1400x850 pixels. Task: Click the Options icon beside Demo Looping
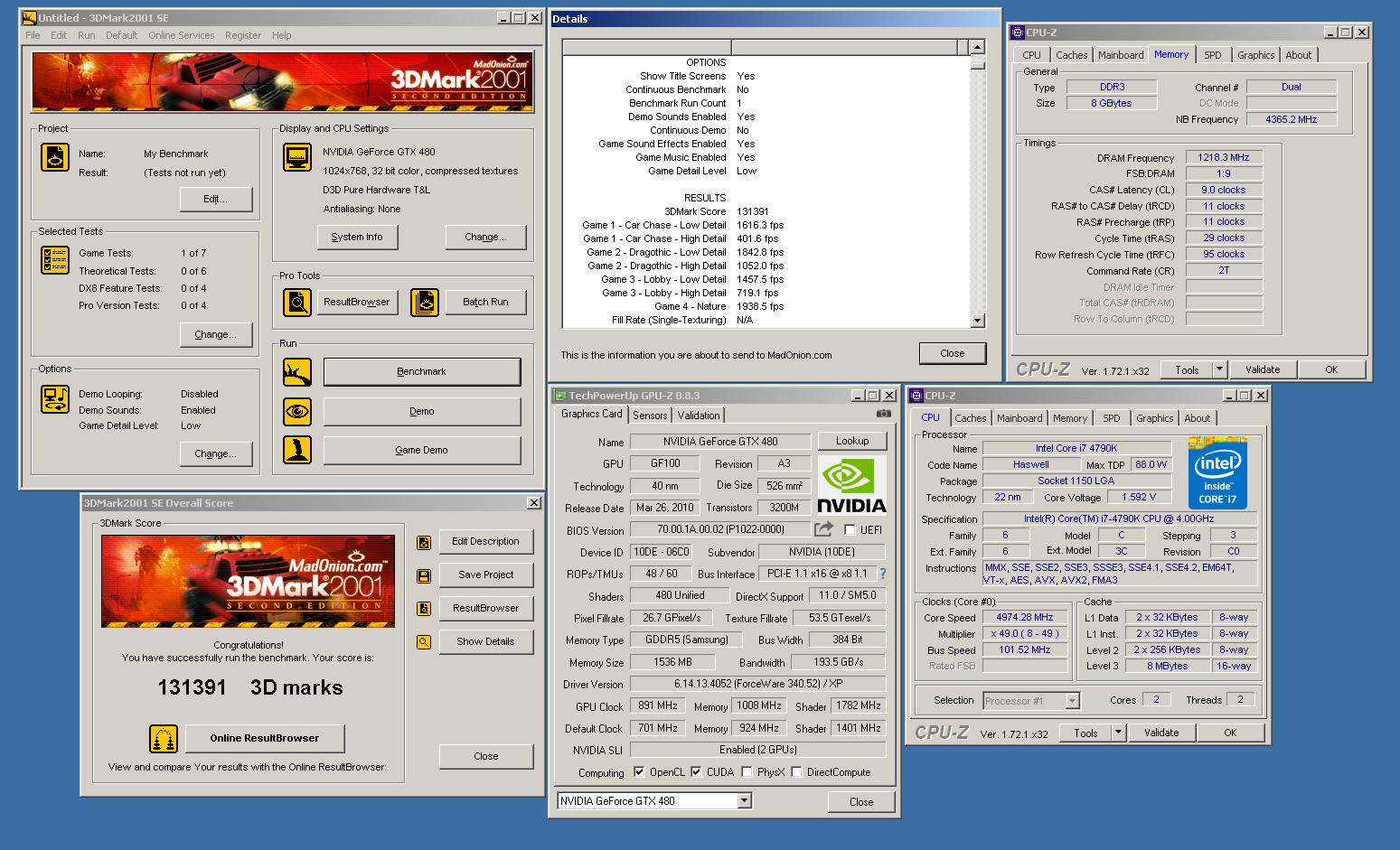pyautogui.click(x=55, y=399)
